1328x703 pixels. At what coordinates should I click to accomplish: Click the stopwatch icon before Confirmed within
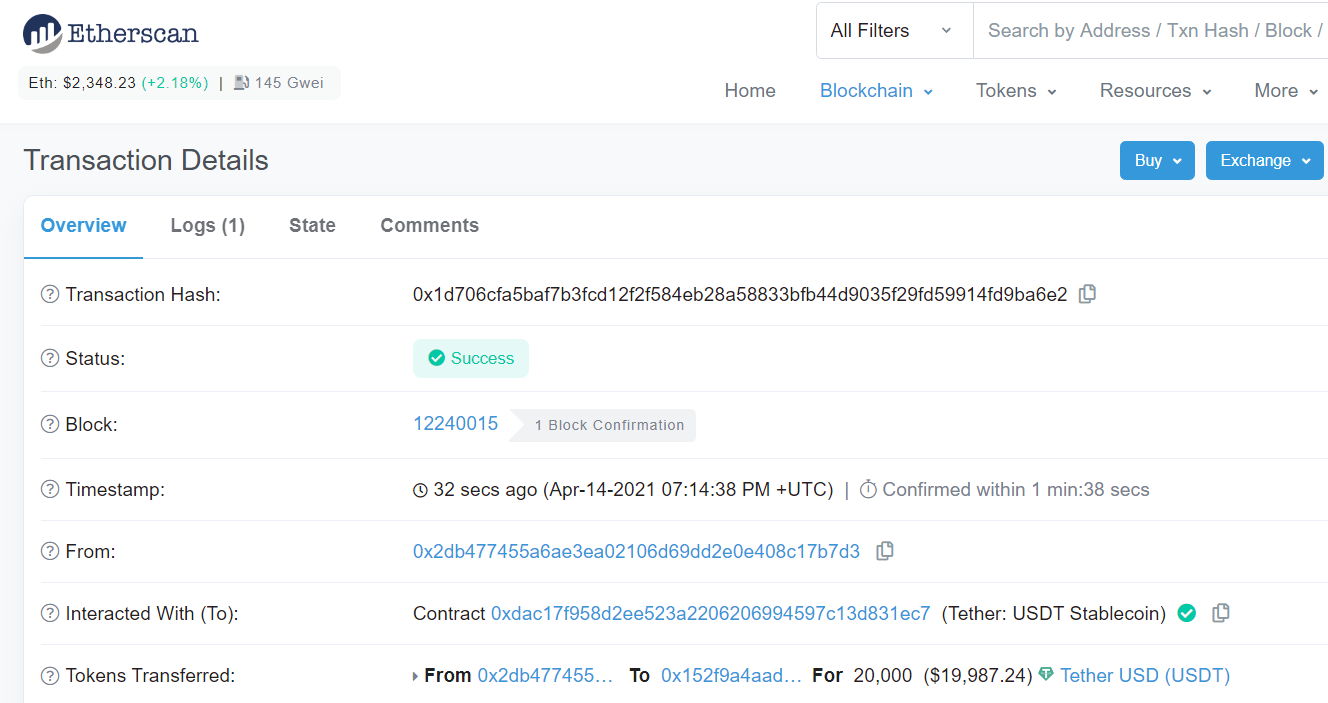coord(868,489)
